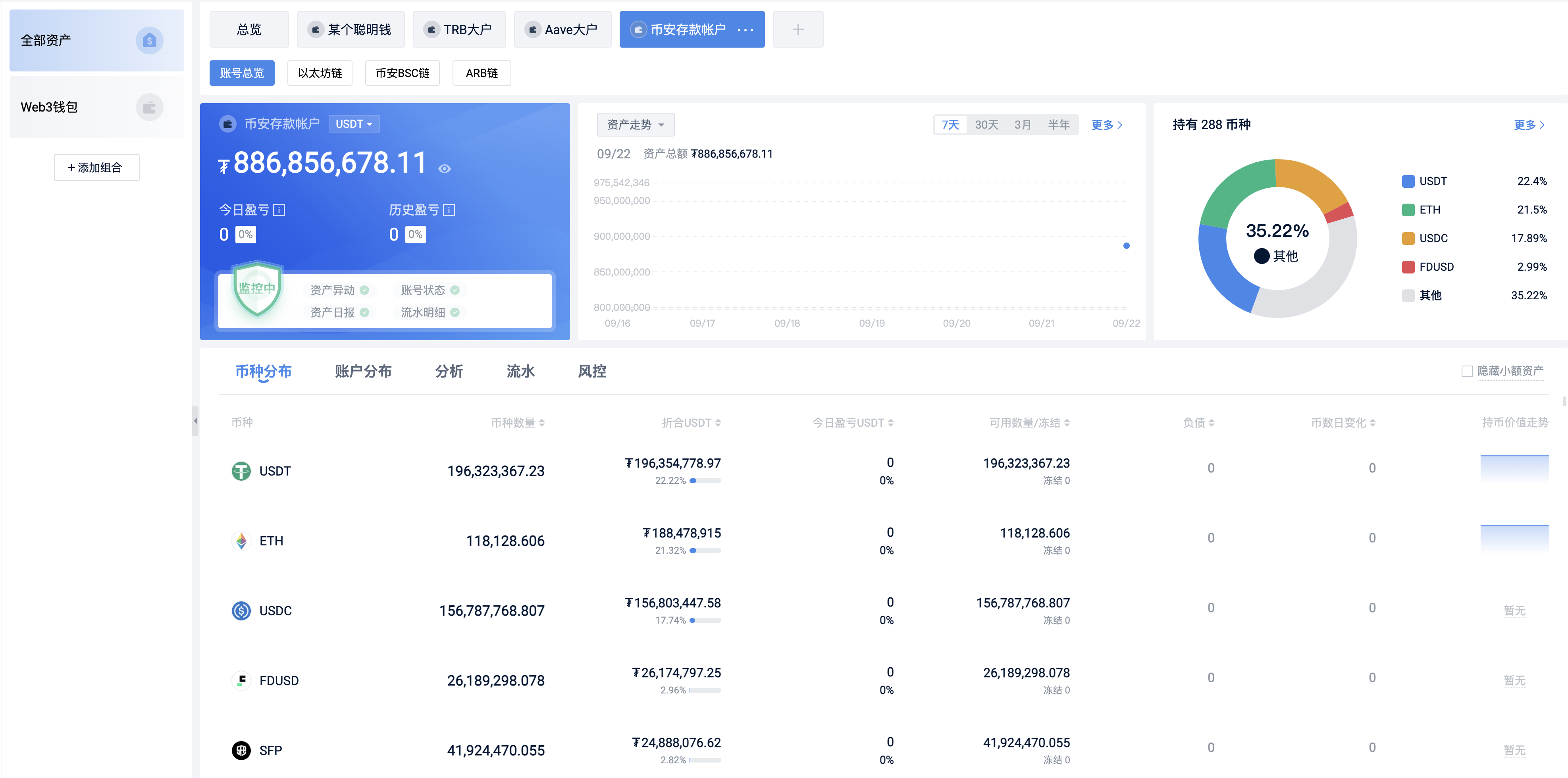The height and width of the screenshot is (778, 1568).
Task: Open 更多 in holdings panel
Action: [1529, 125]
